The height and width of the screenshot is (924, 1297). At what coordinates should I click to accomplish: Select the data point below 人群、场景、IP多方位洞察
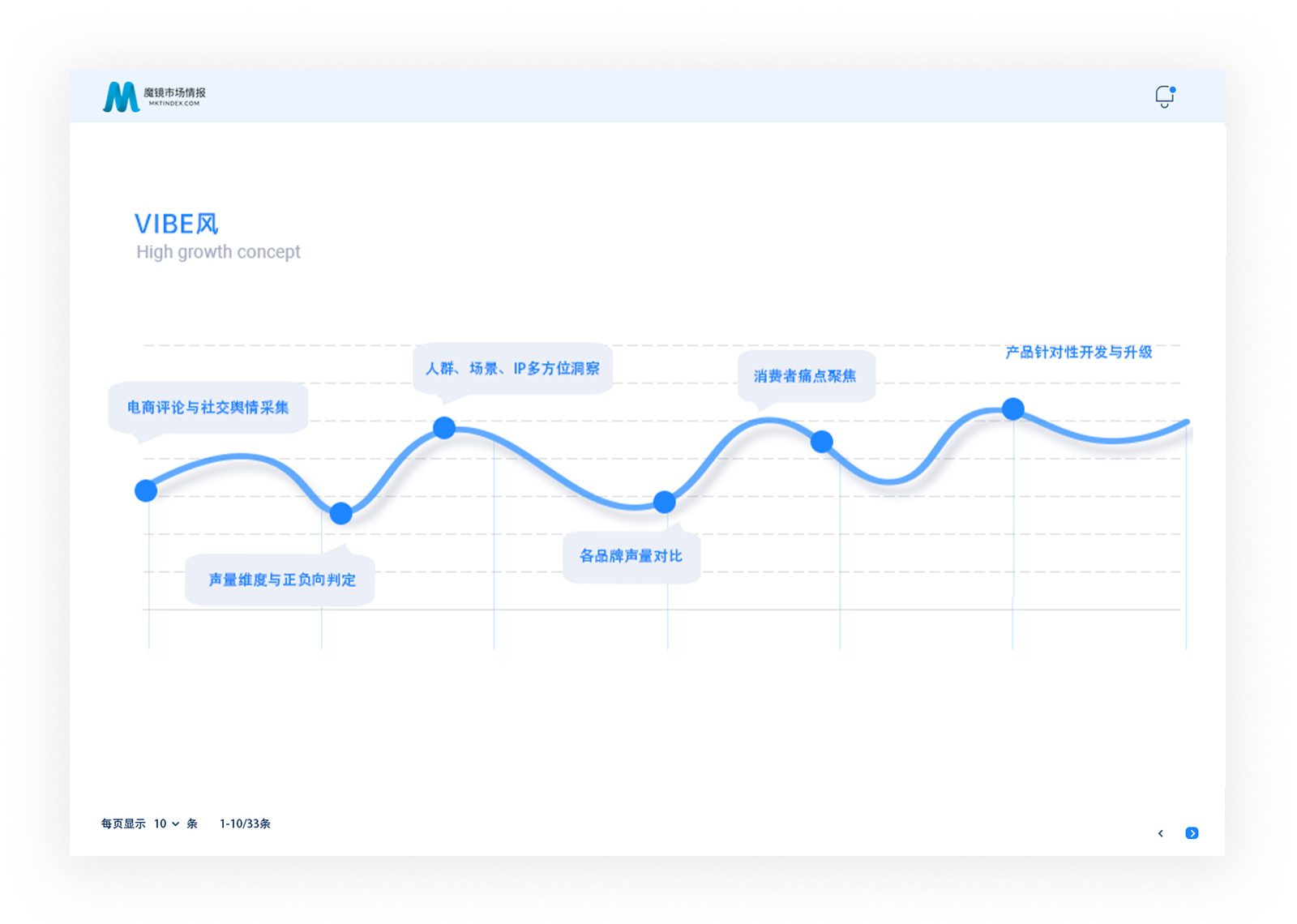(444, 428)
